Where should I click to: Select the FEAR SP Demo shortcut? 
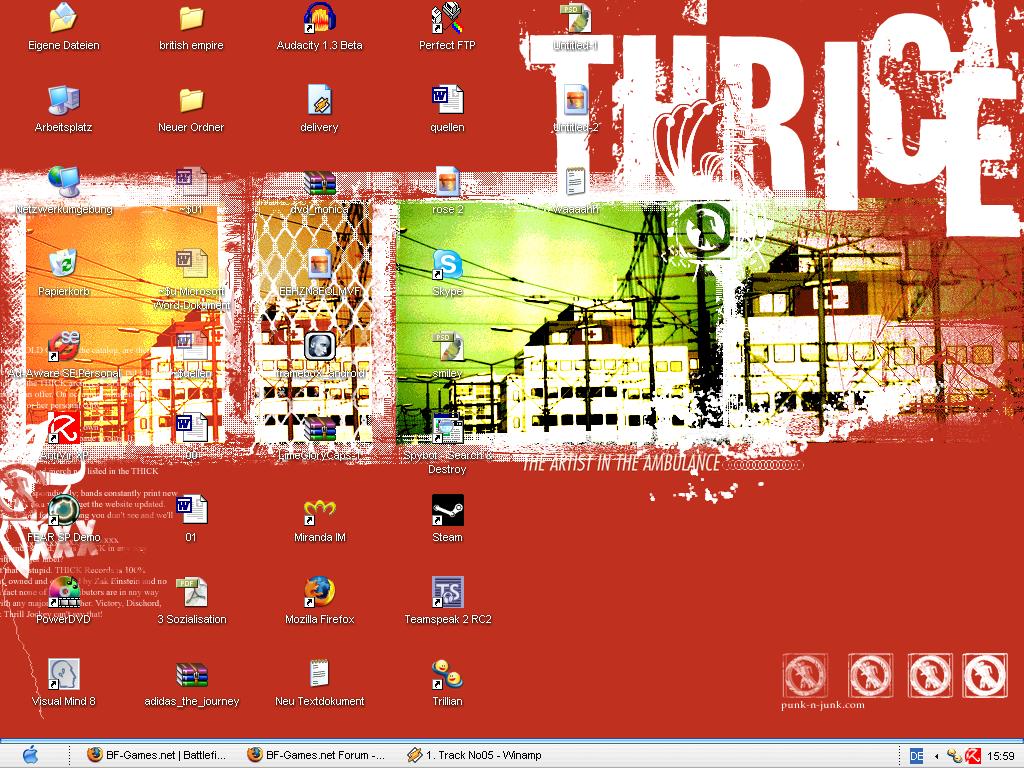(63, 511)
